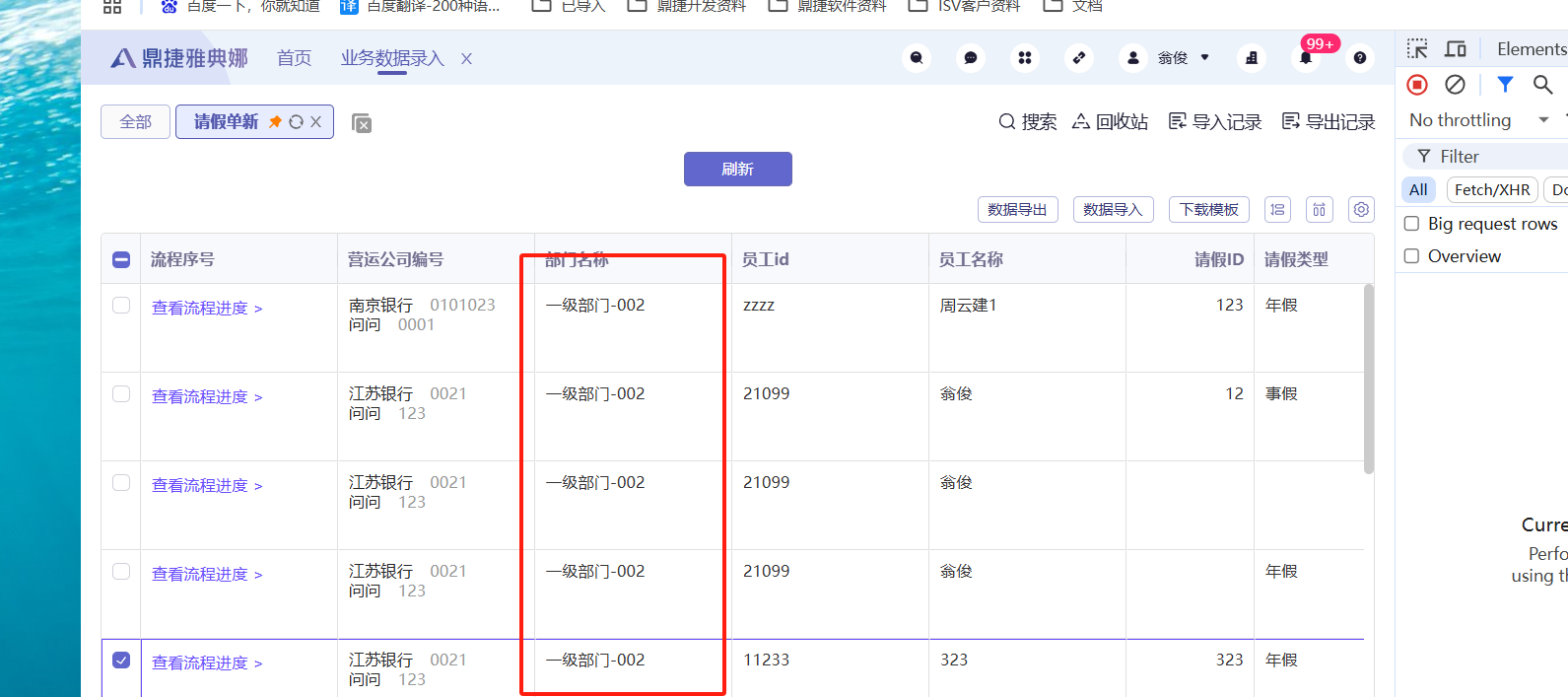
Task: Open the four-dot application grid icon
Action: 1025,58
